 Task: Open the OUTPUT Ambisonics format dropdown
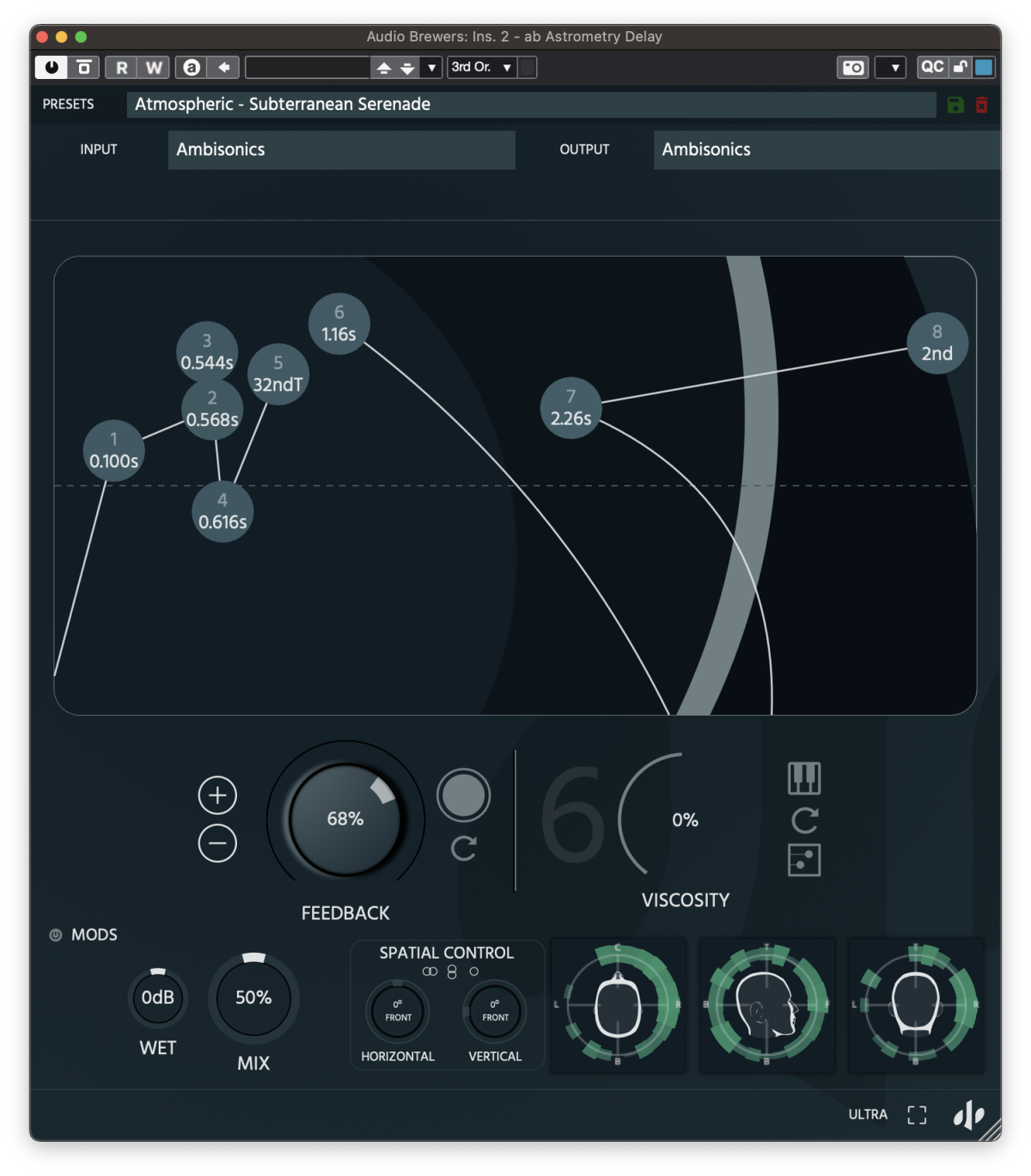827,149
